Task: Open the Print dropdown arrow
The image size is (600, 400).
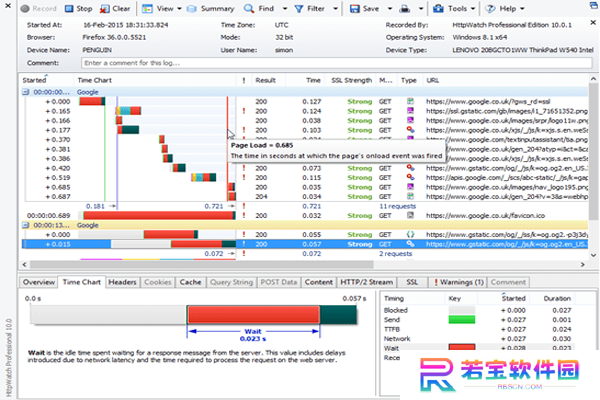Action: click(x=421, y=8)
